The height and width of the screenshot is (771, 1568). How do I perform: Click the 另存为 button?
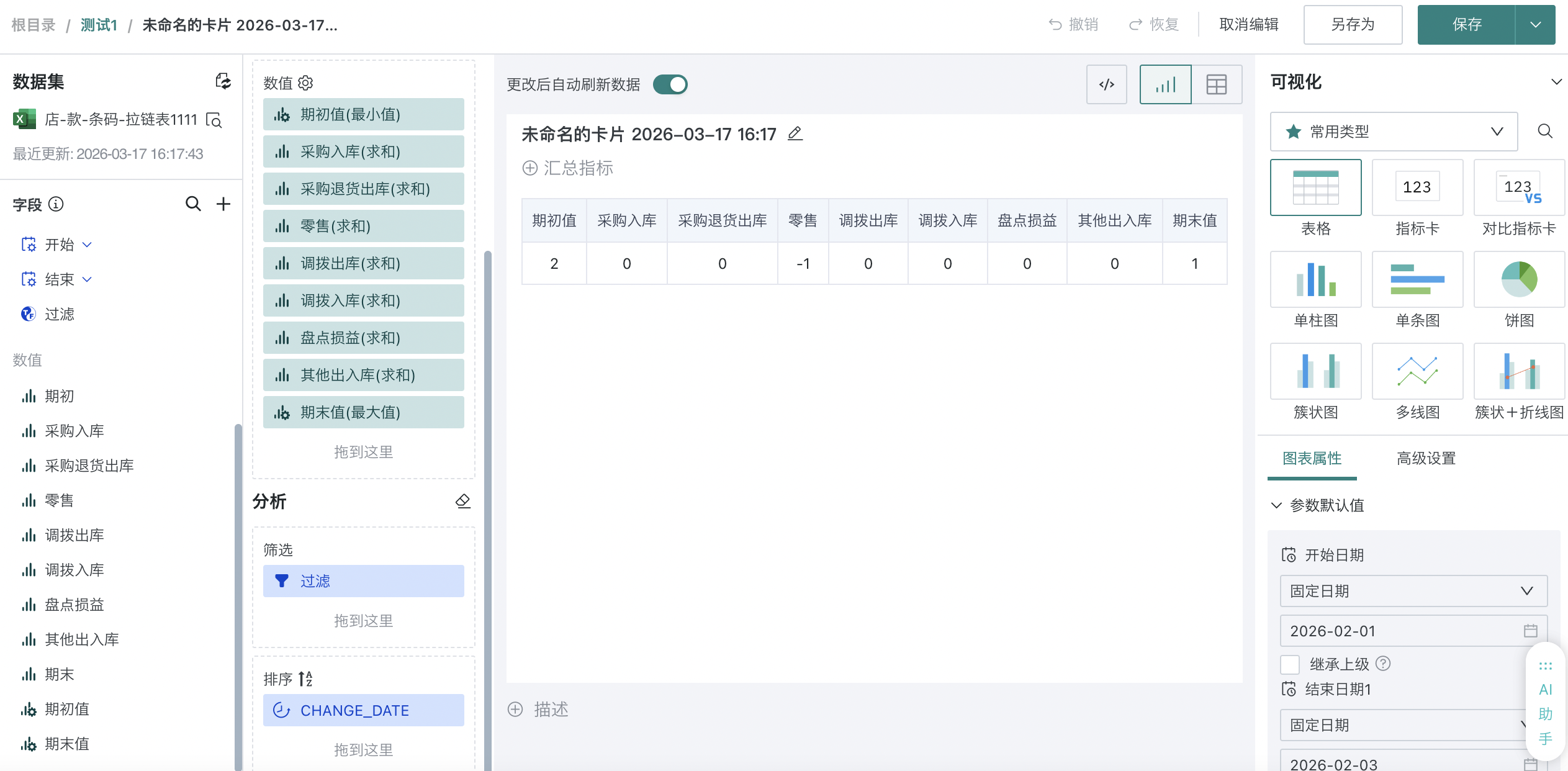pyautogui.click(x=1353, y=25)
